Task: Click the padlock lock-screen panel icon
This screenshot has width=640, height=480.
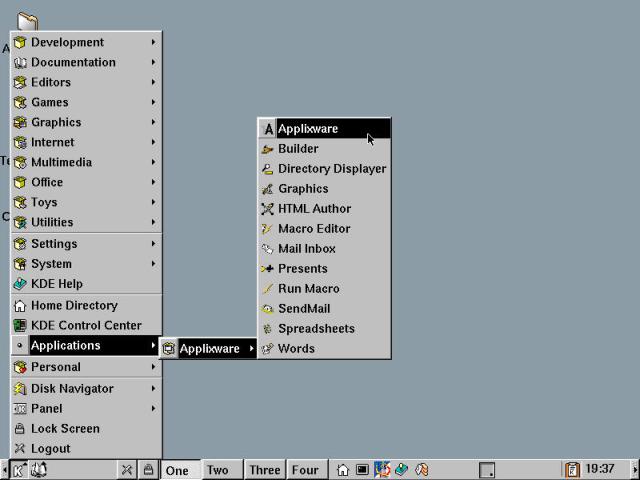Action: click(148, 469)
